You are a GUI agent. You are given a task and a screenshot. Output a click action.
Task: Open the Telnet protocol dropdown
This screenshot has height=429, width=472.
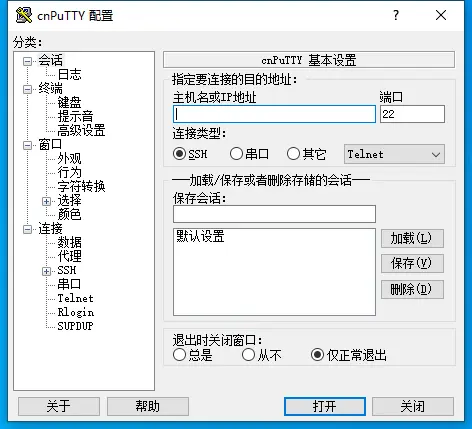(x=394, y=154)
